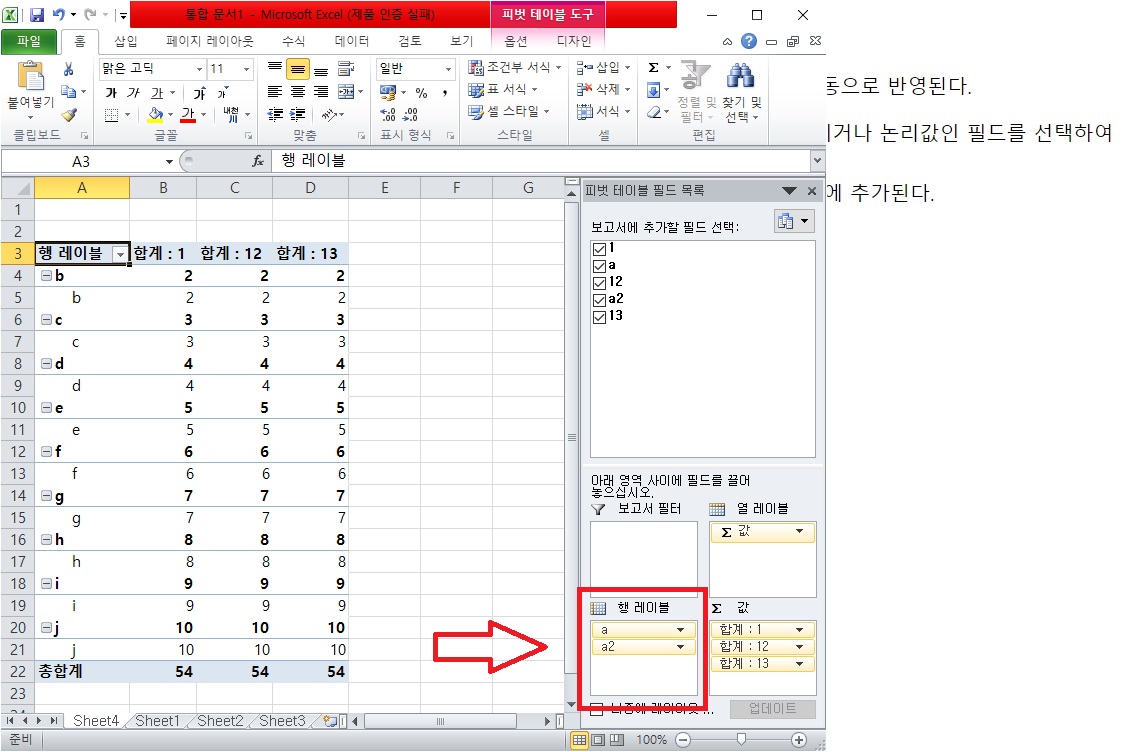Toggle the defer layout update checkbox

pyautogui.click(x=597, y=710)
